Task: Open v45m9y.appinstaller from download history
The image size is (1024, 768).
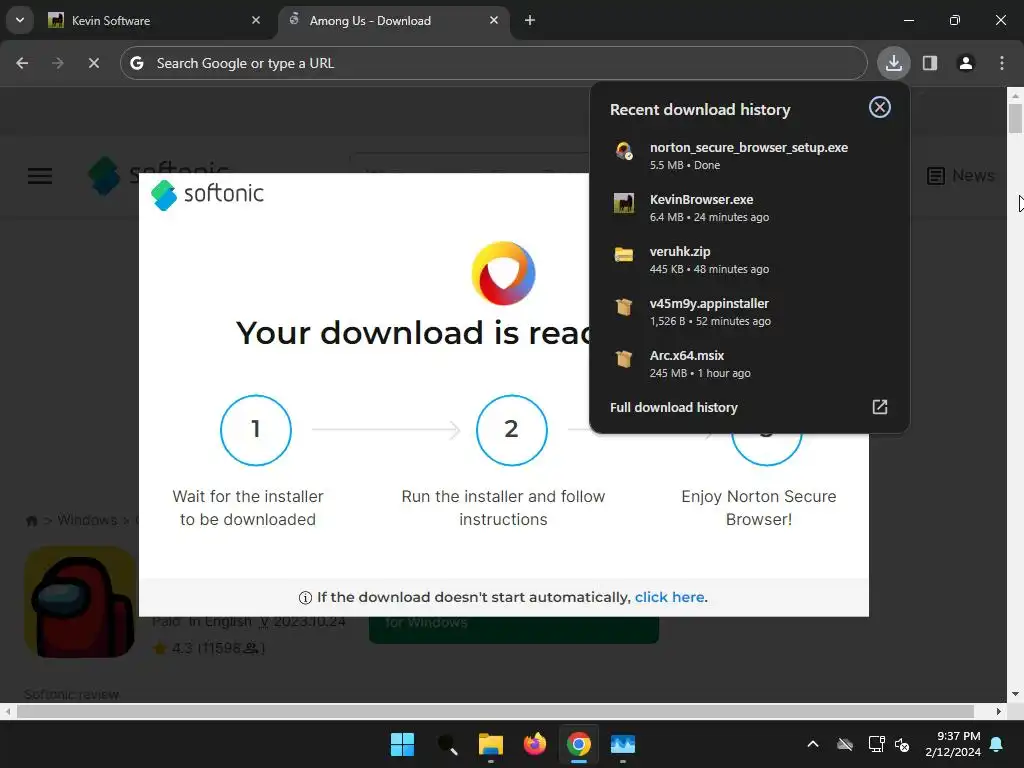Action: [x=749, y=312]
